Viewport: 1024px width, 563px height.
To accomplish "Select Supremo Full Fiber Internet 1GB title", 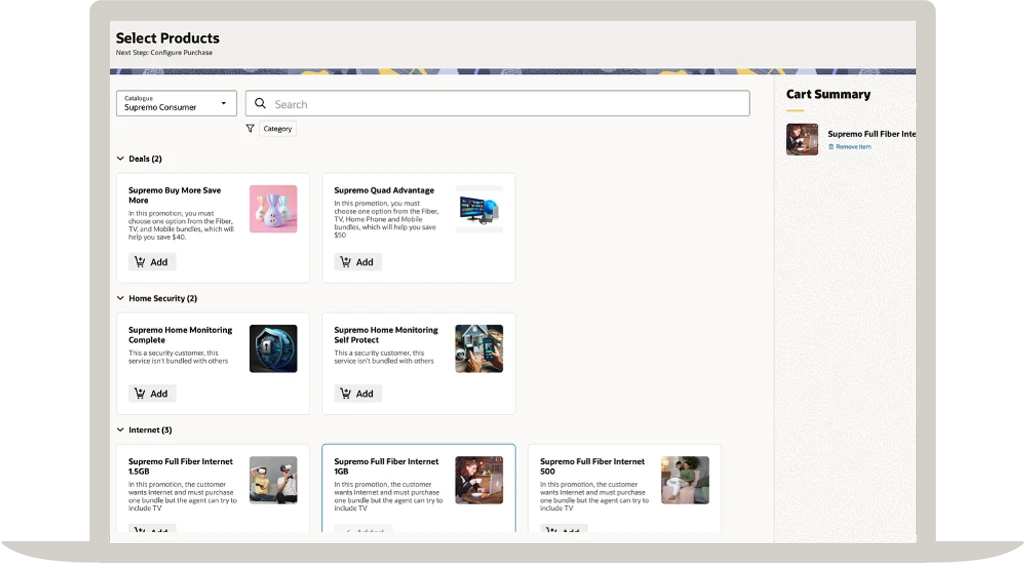I will point(386,466).
